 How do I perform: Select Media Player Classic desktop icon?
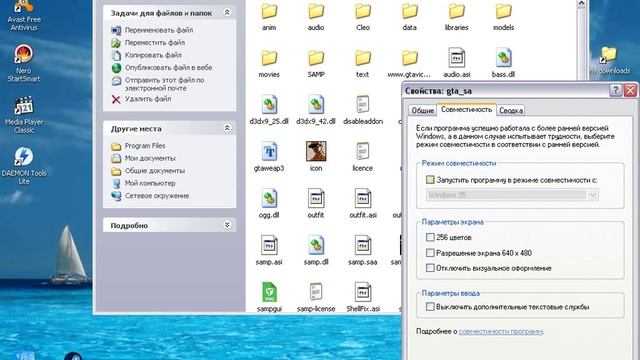point(24,115)
